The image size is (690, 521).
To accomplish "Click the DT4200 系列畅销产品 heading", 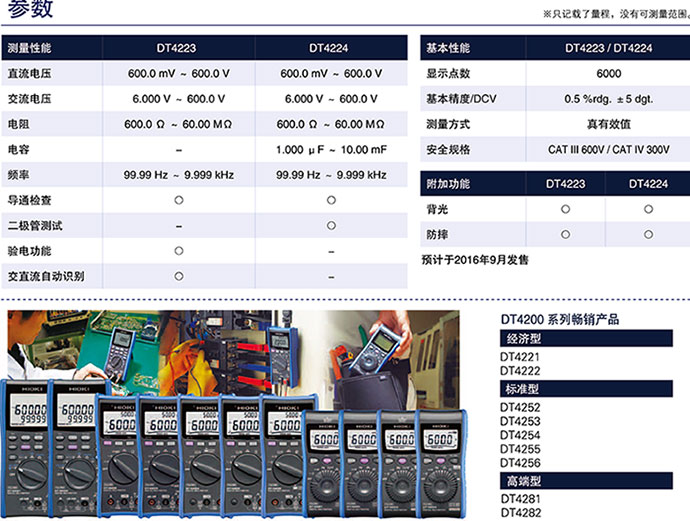I will [x=560, y=319].
